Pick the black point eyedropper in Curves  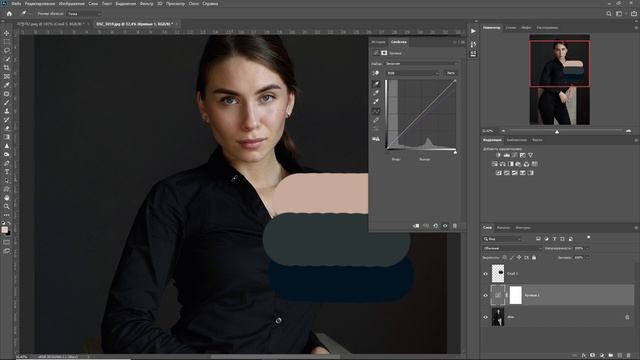(376, 84)
